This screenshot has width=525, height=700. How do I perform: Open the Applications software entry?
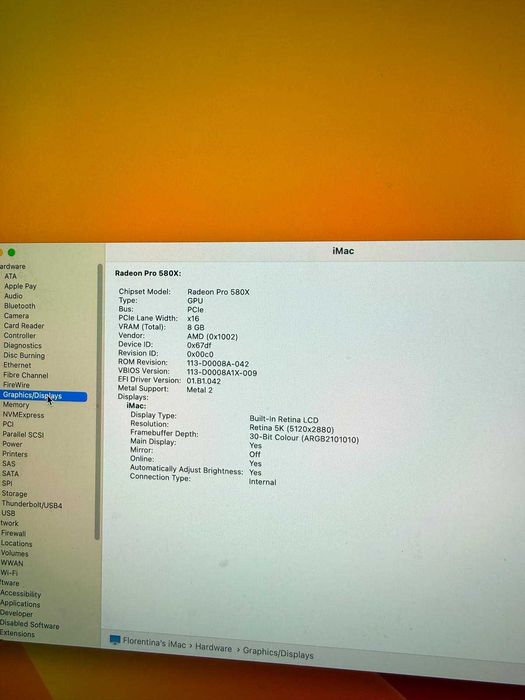pos(20,604)
